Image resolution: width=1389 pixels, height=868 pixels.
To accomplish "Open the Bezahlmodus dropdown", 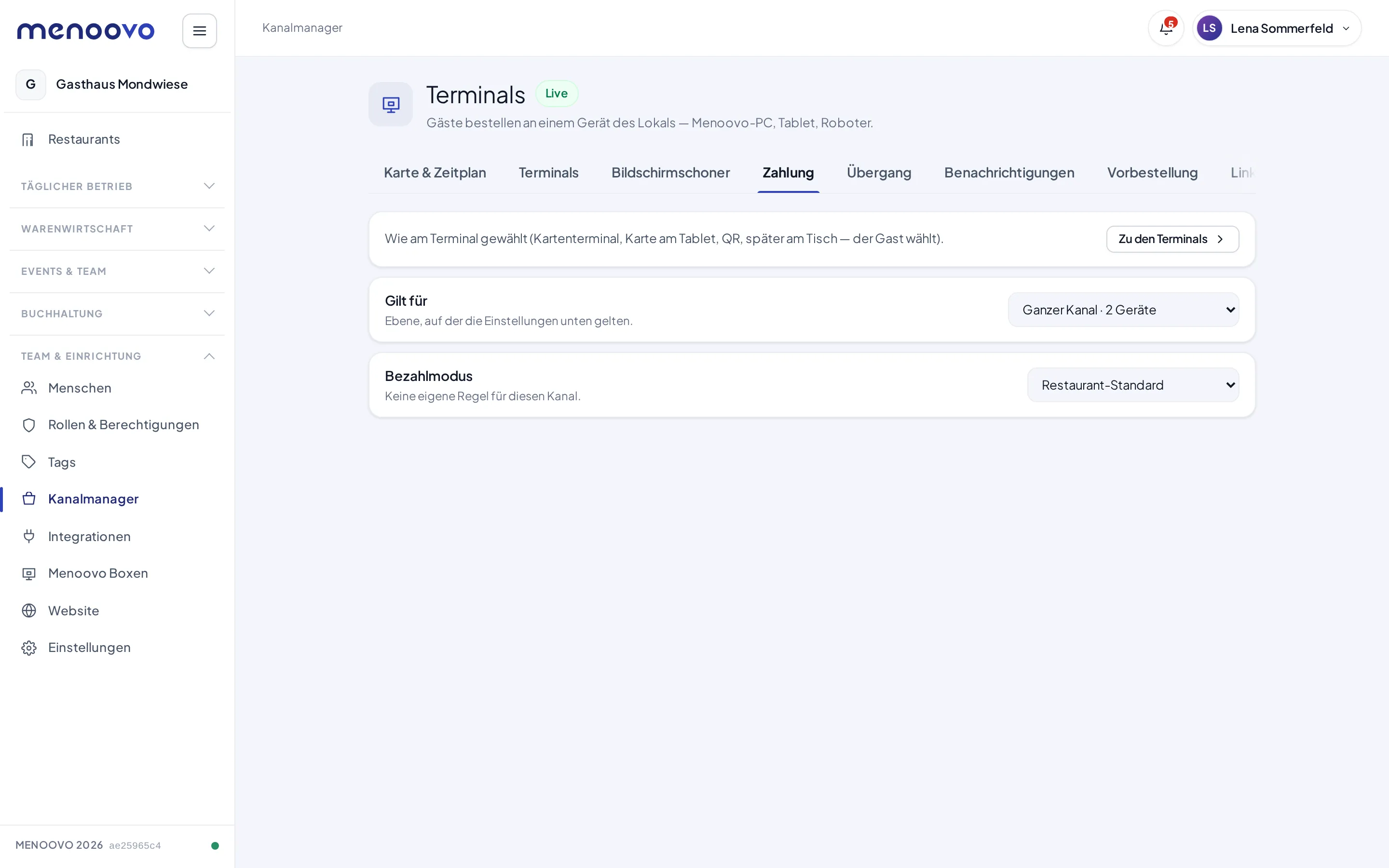I will [x=1133, y=385].
